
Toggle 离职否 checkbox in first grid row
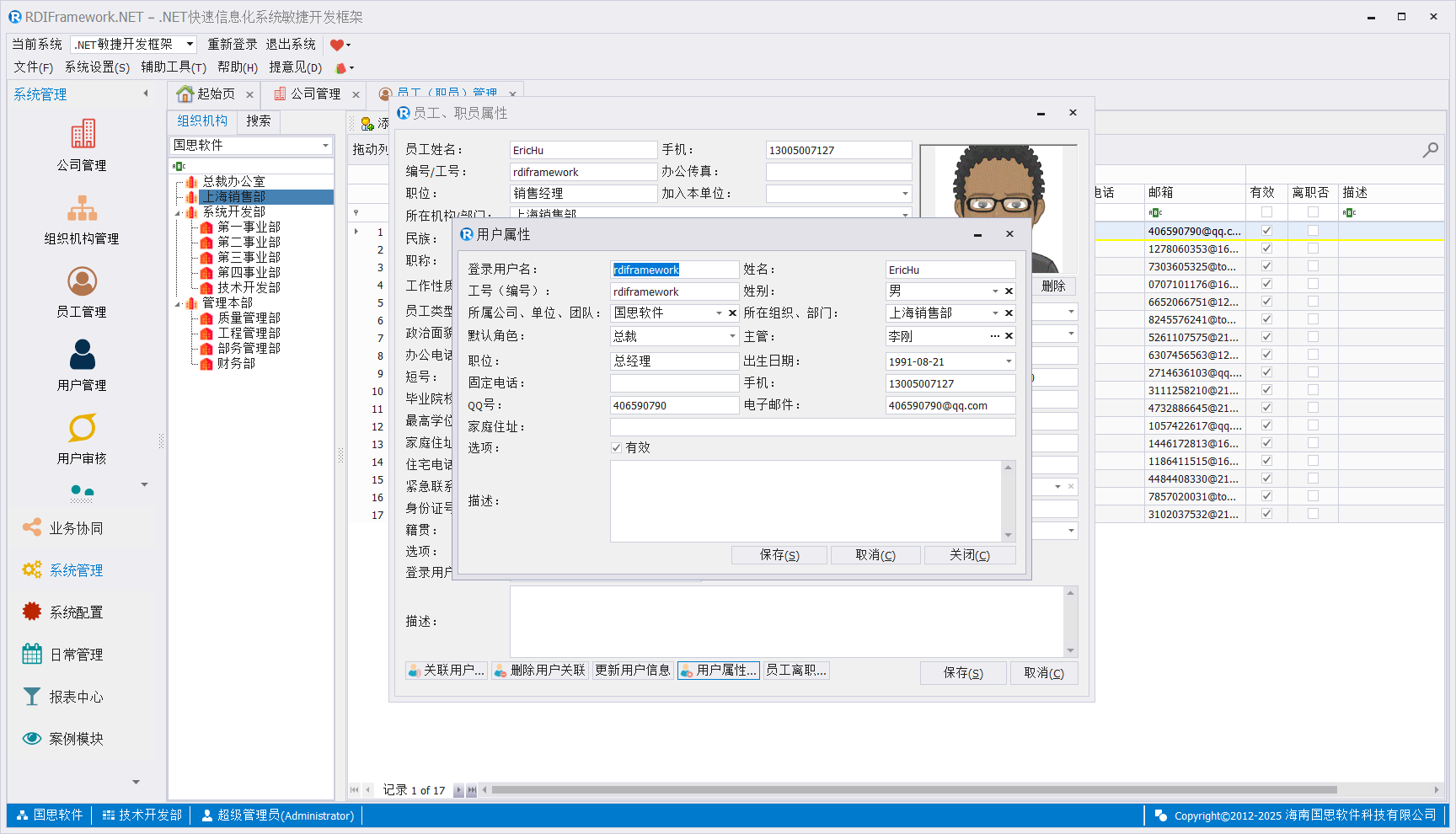(1313, 231)
